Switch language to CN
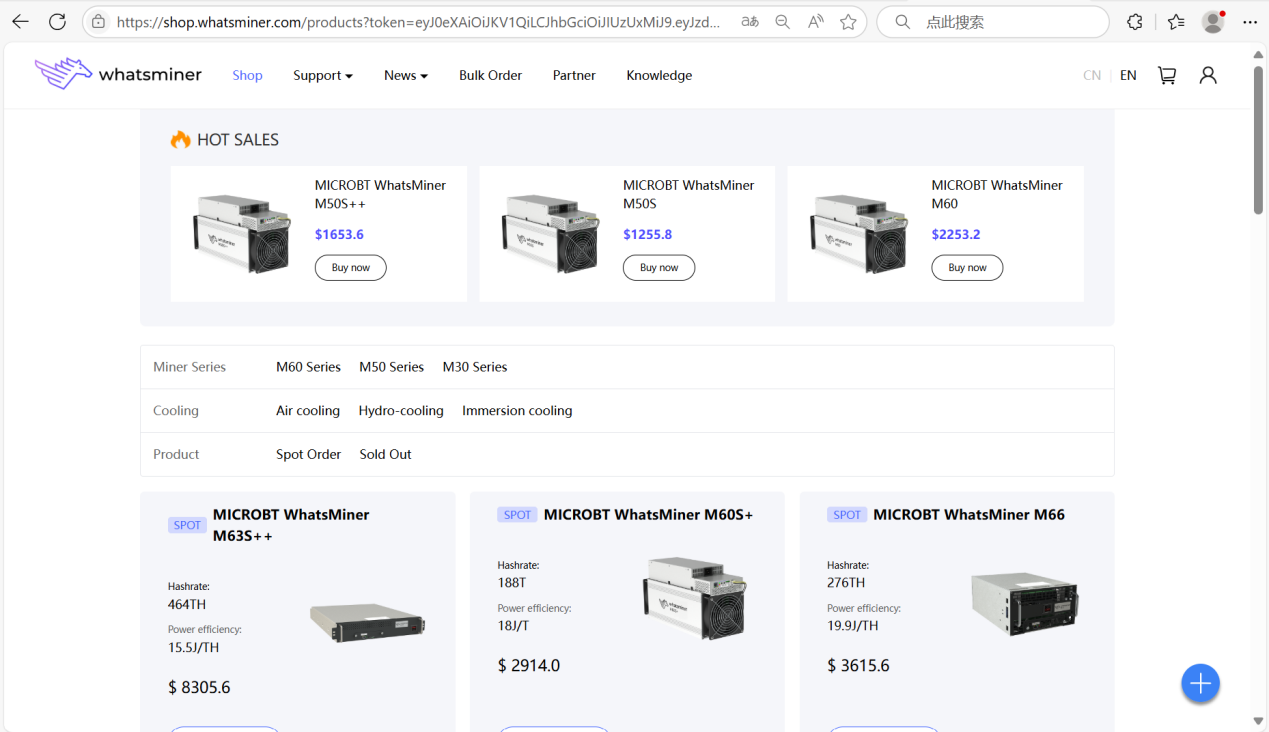 click(x=1092, y=75)
